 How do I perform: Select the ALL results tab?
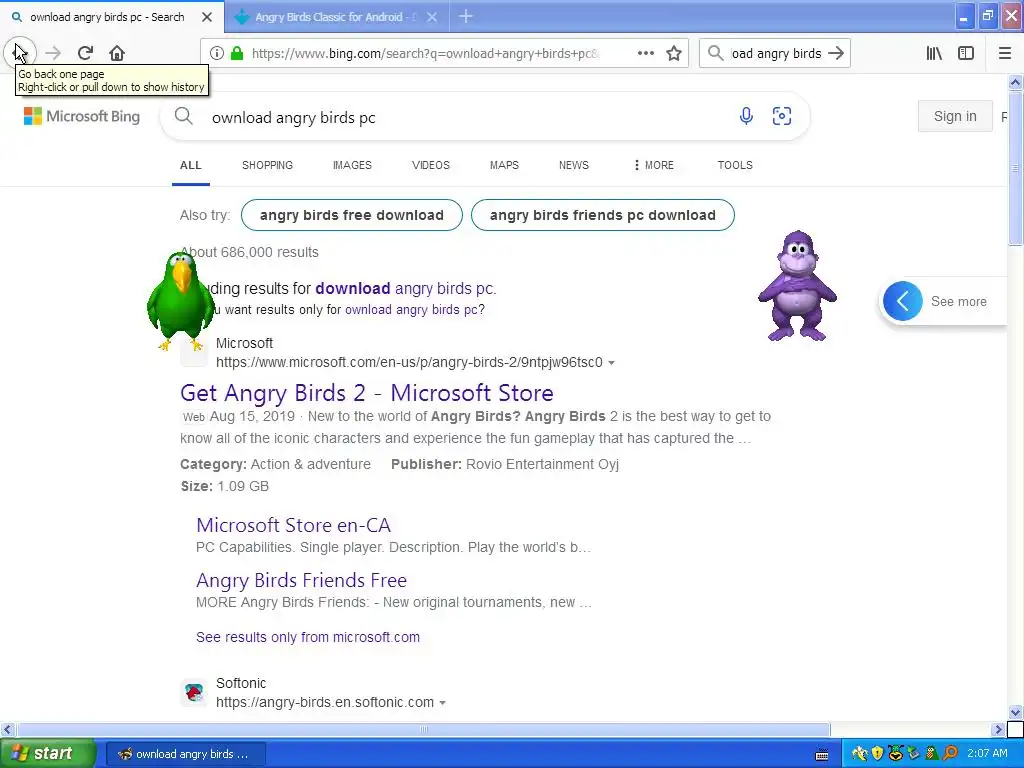(191, 165)
